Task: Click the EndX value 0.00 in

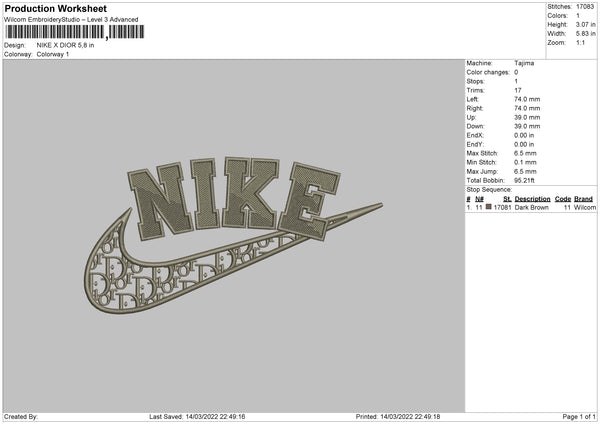Action: tap(524, 135)
